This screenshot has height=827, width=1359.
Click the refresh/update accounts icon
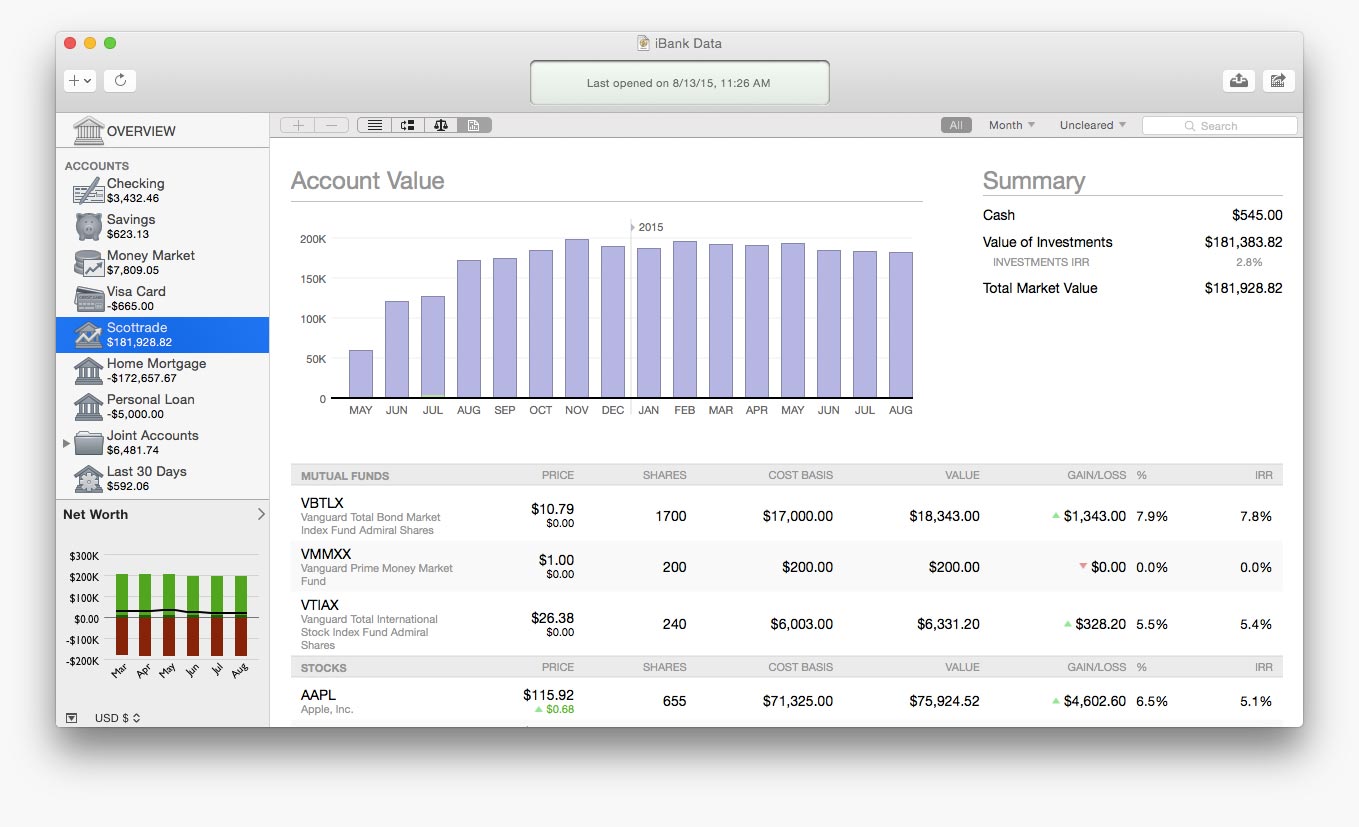click(120, 81)
